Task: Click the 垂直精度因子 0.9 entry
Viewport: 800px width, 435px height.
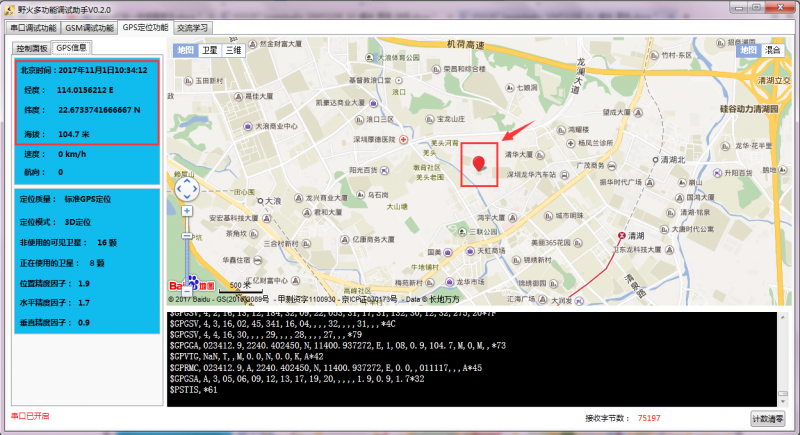Action: click(55, 323)
